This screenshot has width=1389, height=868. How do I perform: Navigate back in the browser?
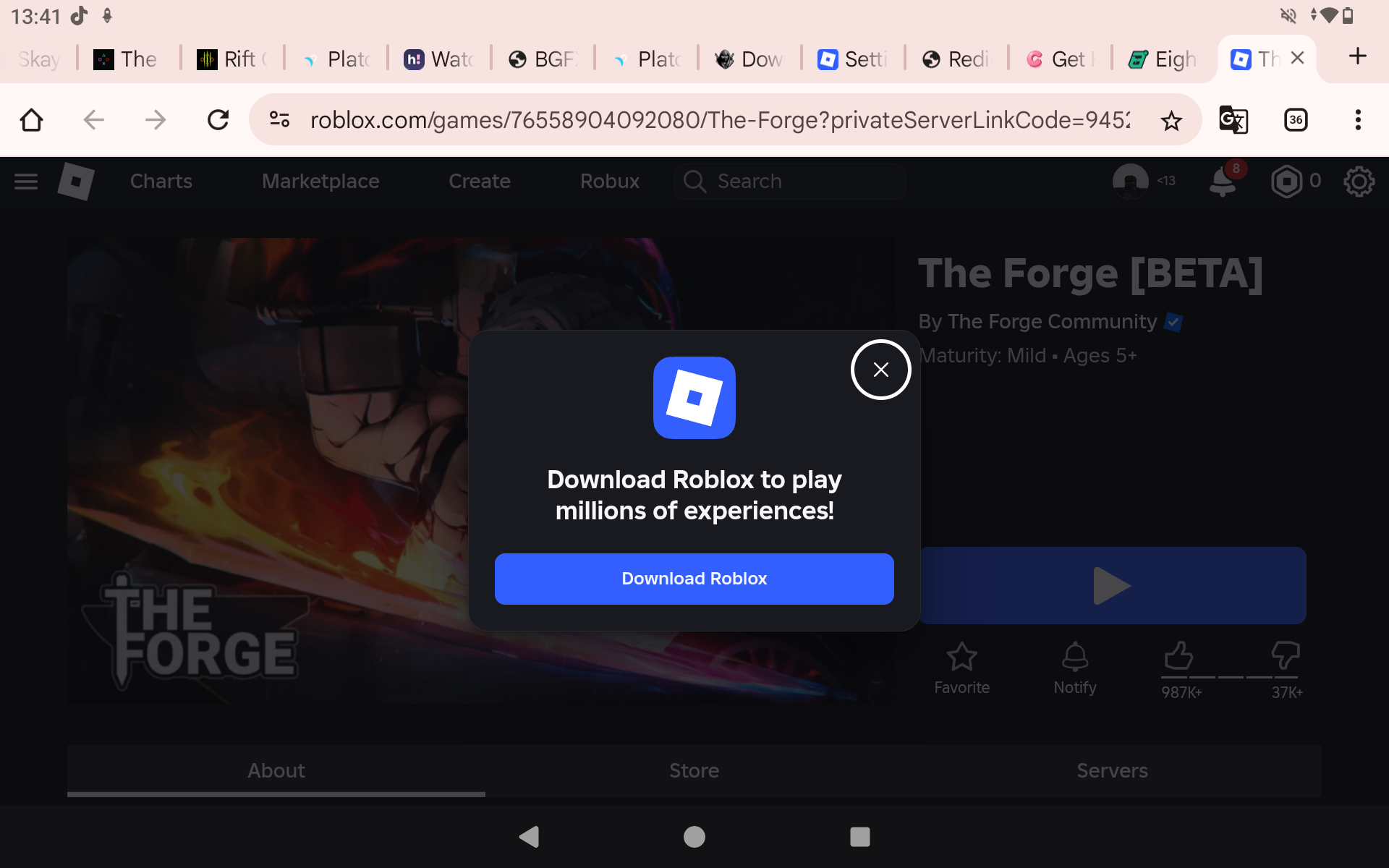pos(94,119)
